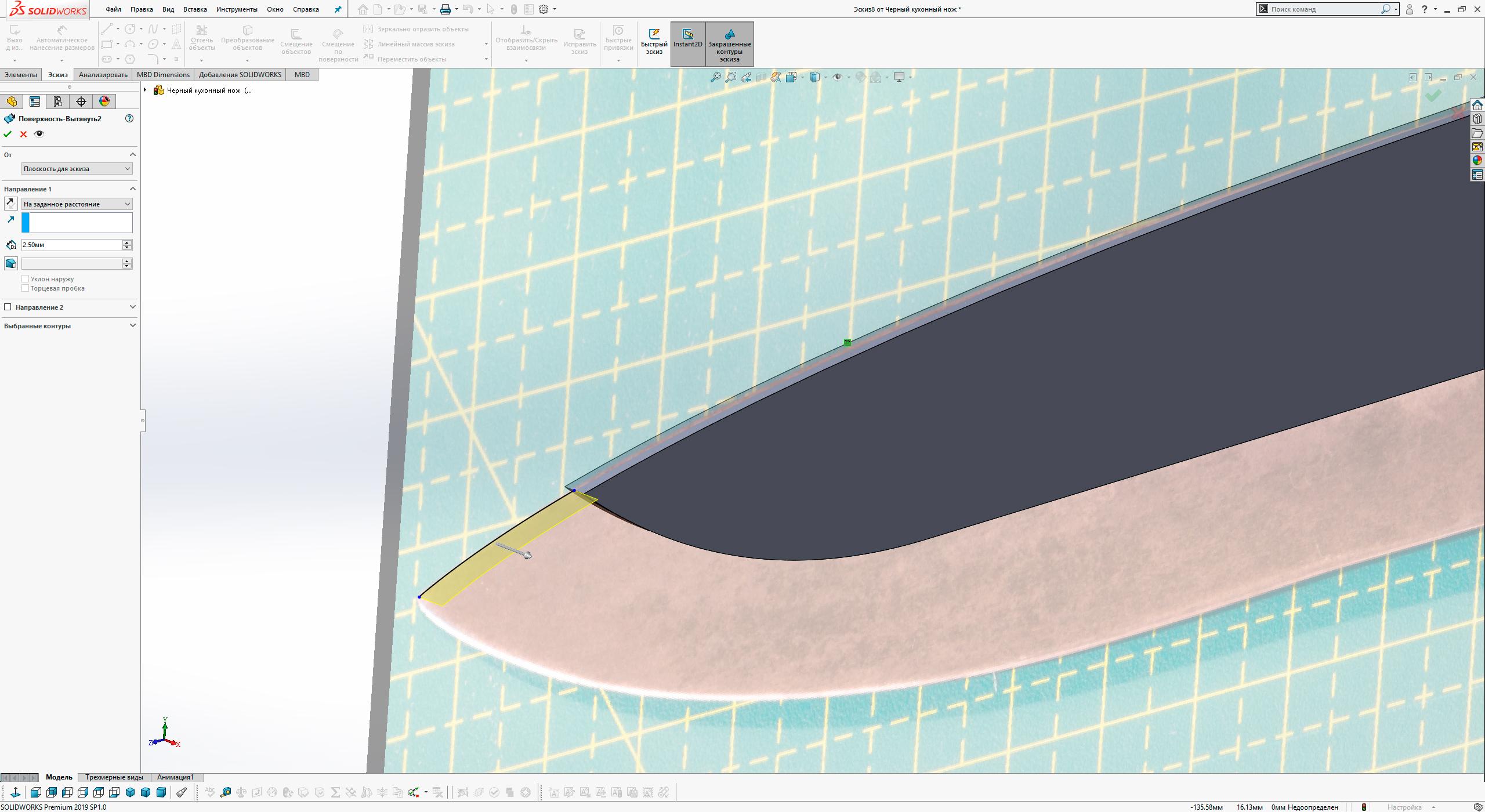Image resolution: width=1485 pixels, height=812 pixels.
Task: Select the Measure tool in the status bar
Action: tap(226, 792)
